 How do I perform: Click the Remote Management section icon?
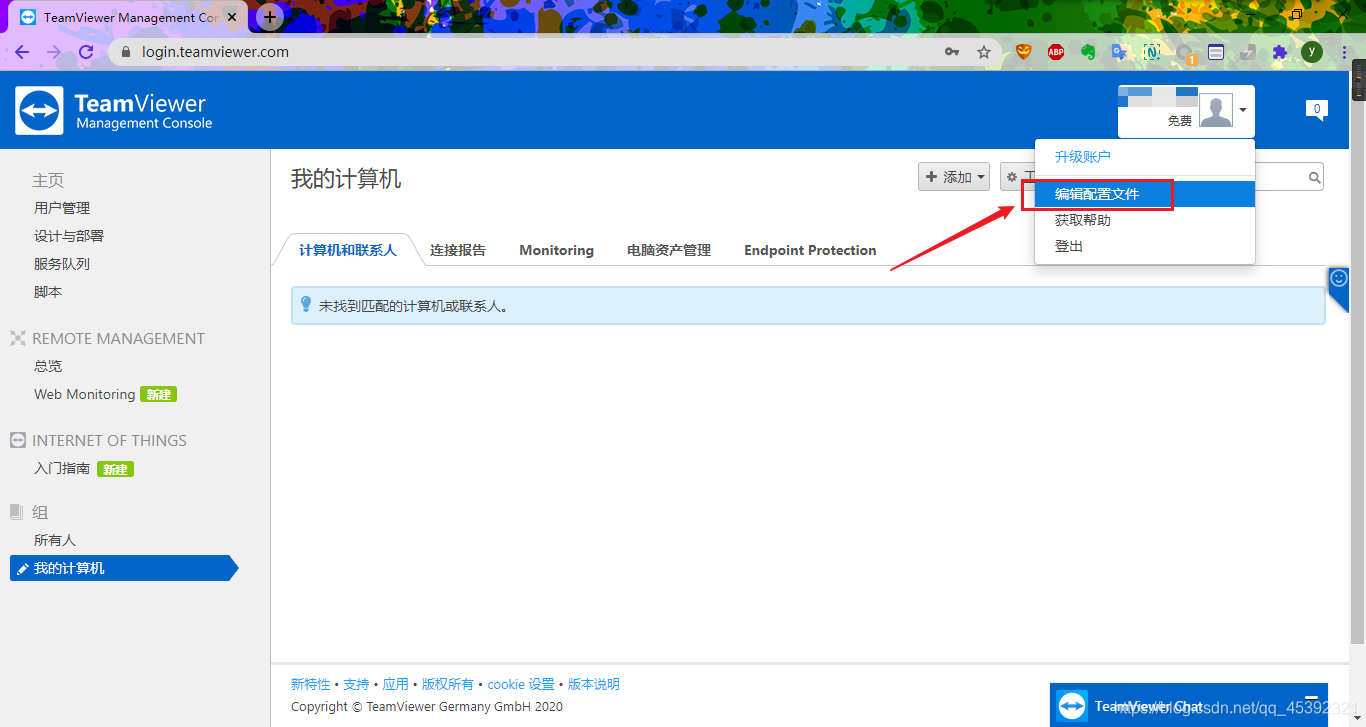point(18,338)
